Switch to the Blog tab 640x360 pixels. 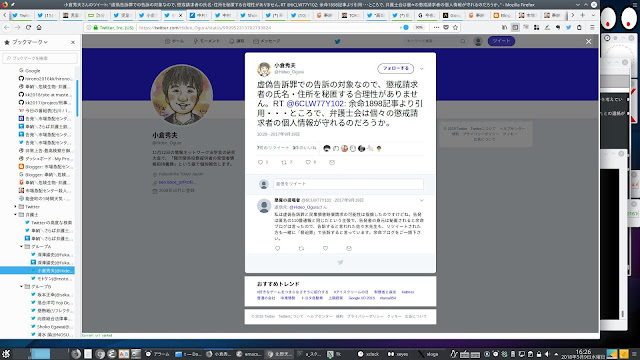[x=502, y=16]
